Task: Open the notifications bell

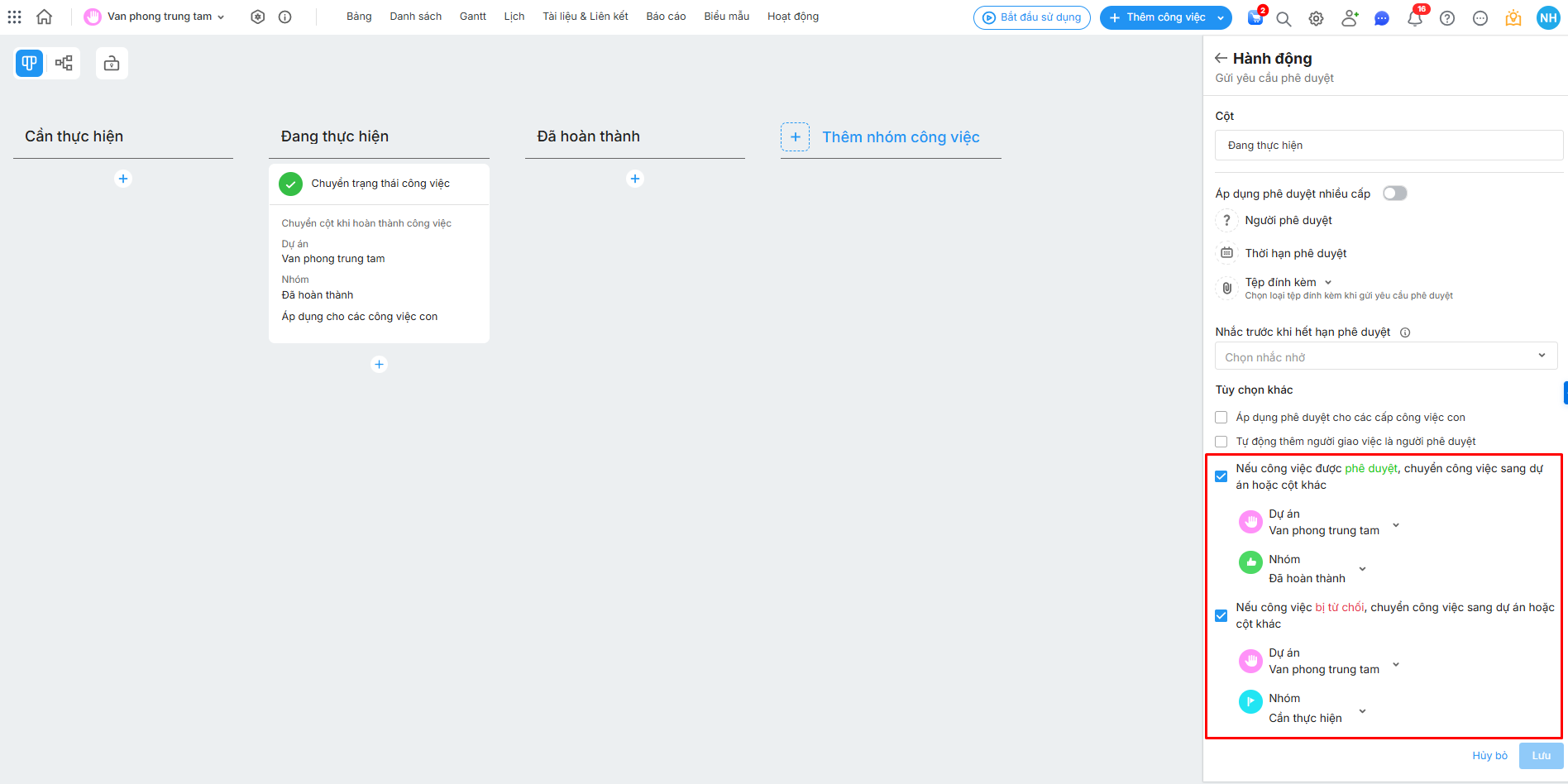Action: 1415,18
